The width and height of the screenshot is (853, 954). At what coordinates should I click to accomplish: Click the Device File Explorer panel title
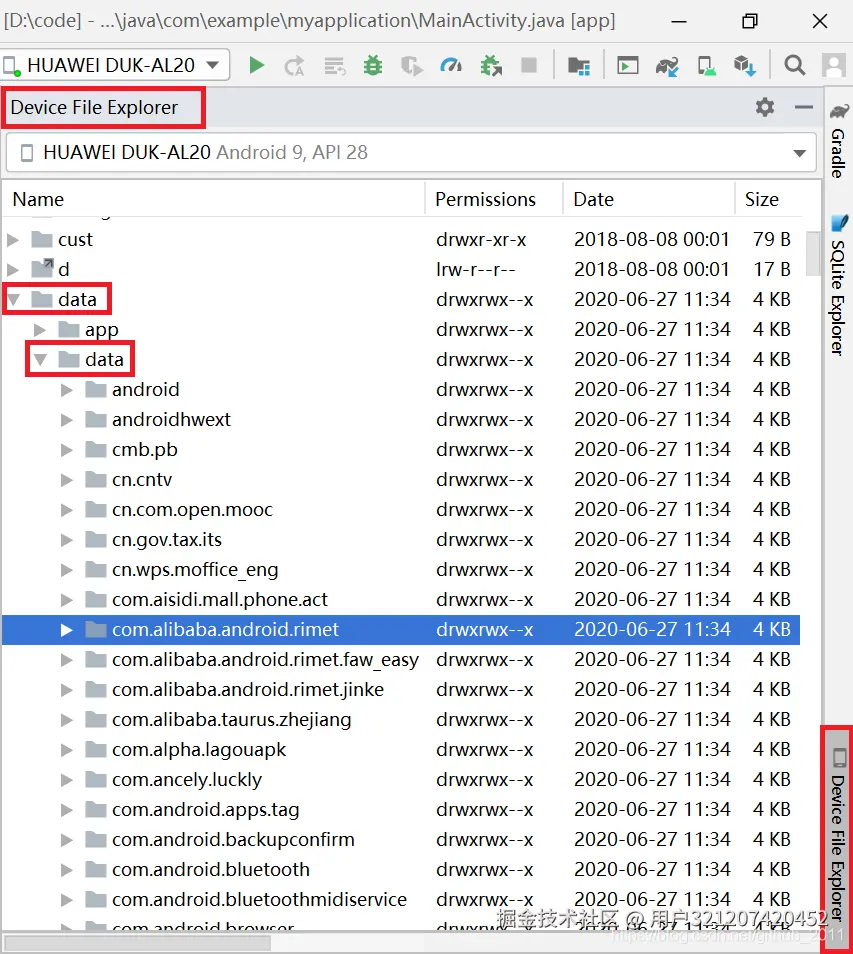pyautogui.click(x=94, y=108)
